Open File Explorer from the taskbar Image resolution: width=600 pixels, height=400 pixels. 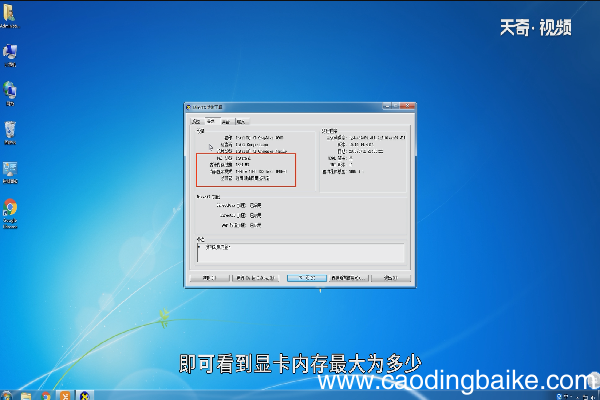26,395
